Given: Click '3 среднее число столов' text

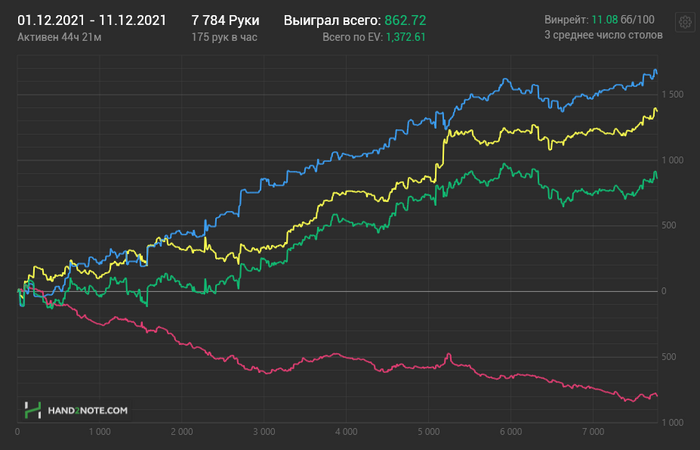Looking at the screenshot, I should tap(603, 35).
